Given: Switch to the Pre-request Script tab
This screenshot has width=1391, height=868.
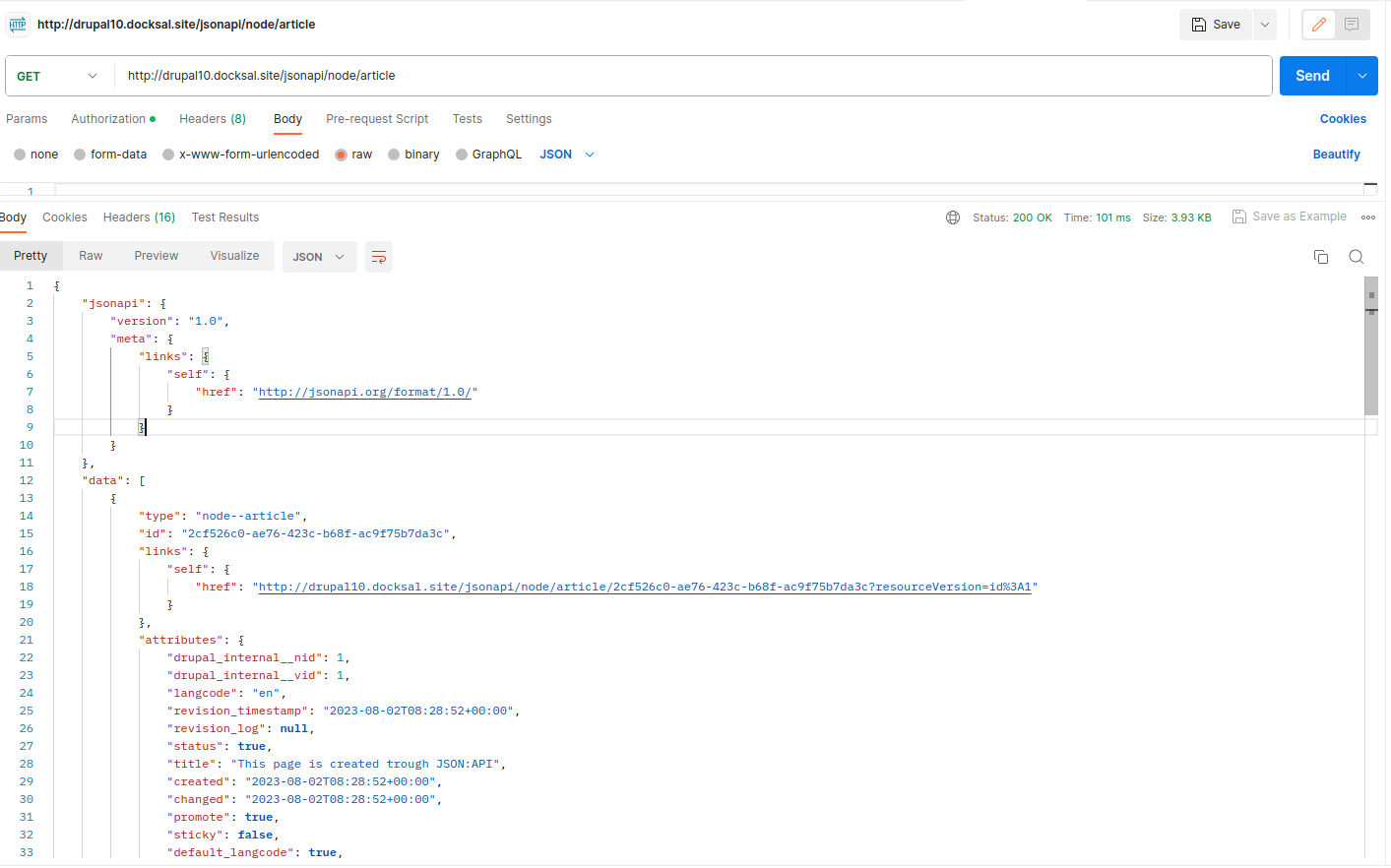Looking at the screenshot, I should point(377,119).
